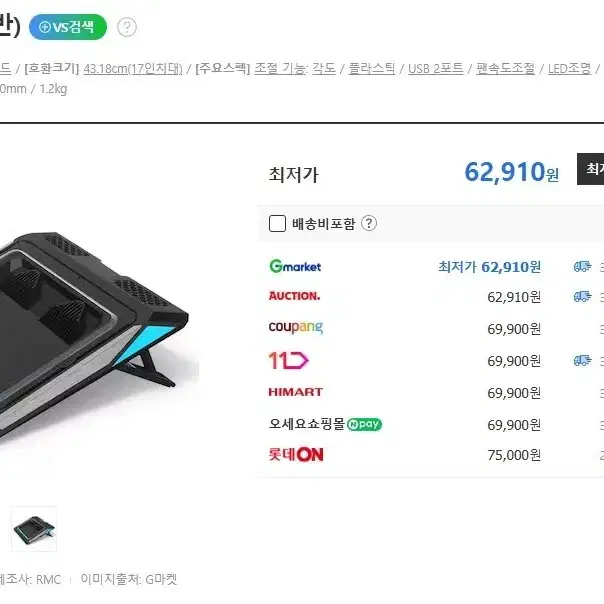Open the Gmarket seller logo

pyautogui.click(x=295, y=266)
